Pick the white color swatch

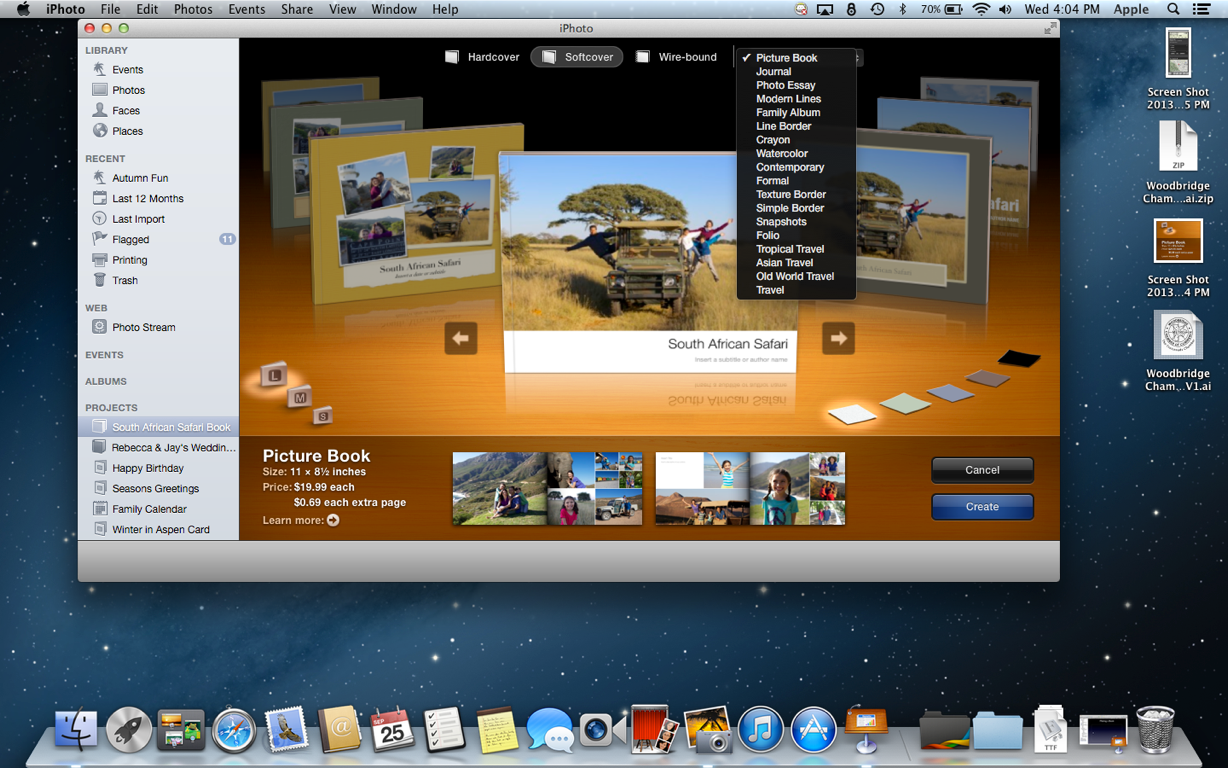[852, 414]
